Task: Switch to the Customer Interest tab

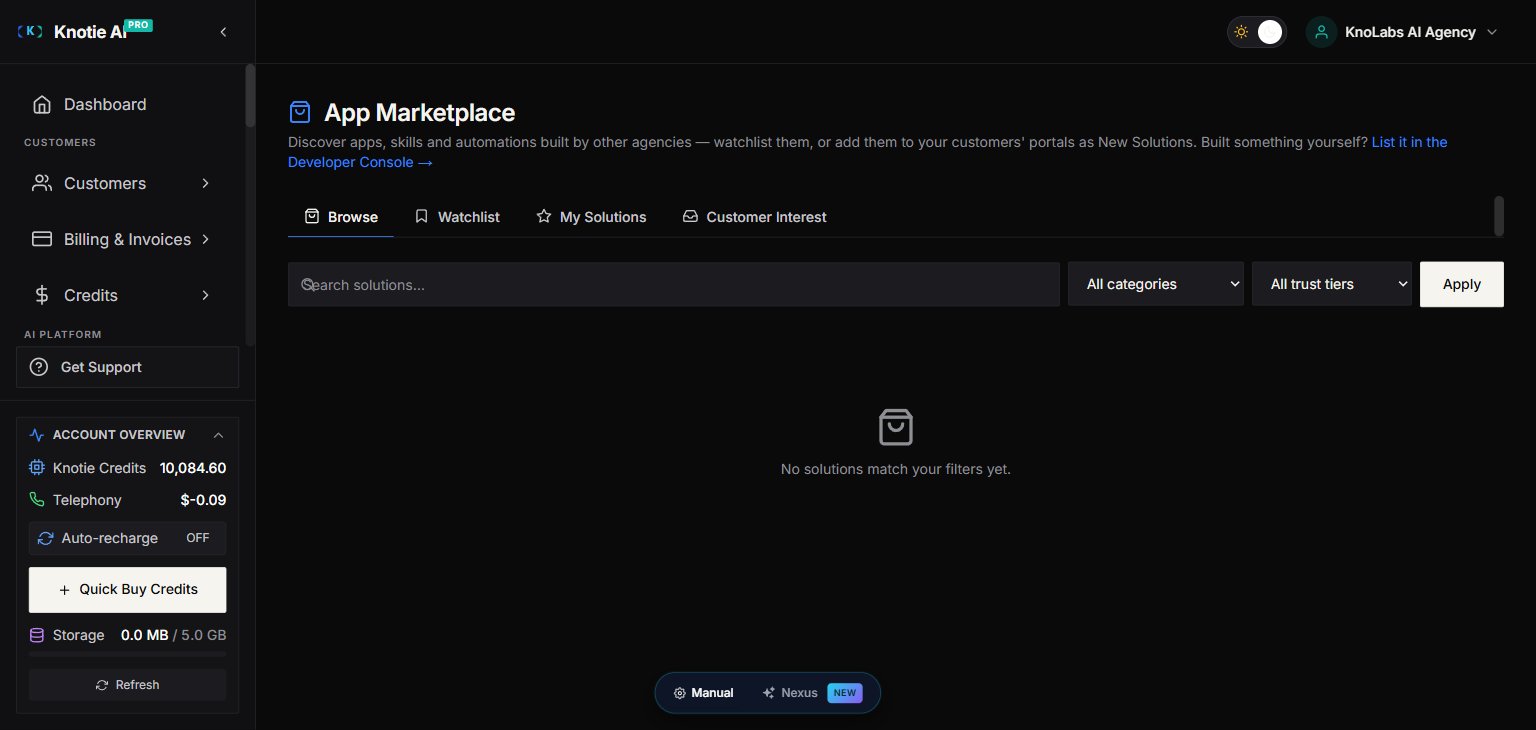Action: click(x=754, y=216)
